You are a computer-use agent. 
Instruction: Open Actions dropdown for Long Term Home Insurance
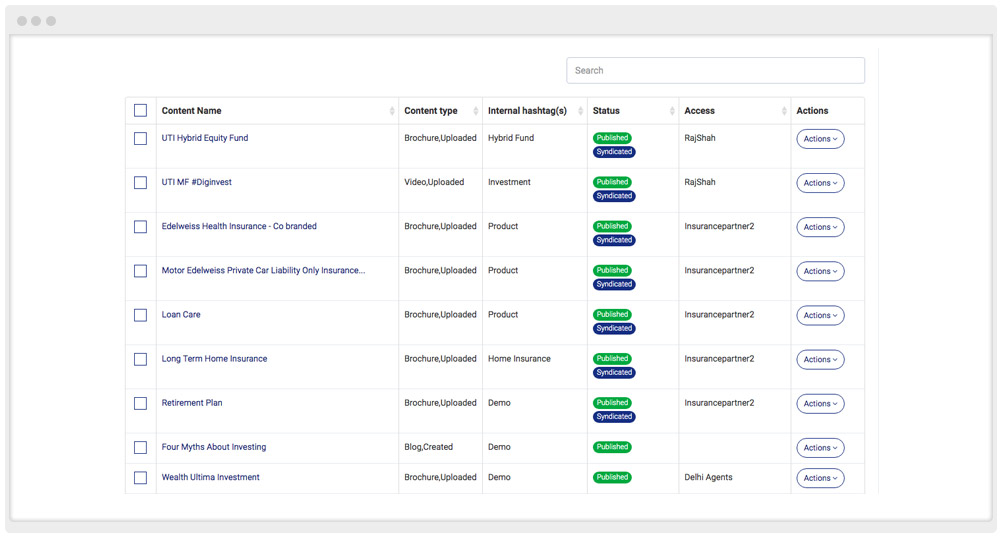[x=820, y=359]
